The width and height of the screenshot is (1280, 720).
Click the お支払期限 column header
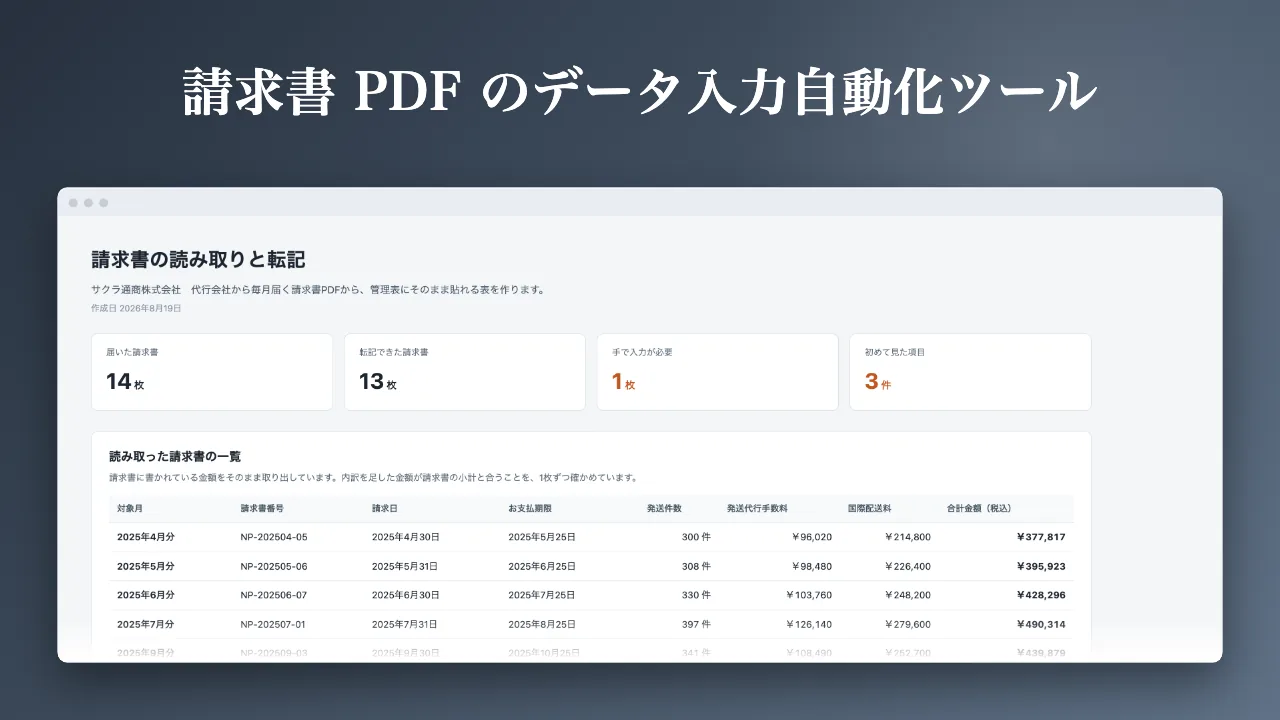pyautogui.click(x=530, y=509)
